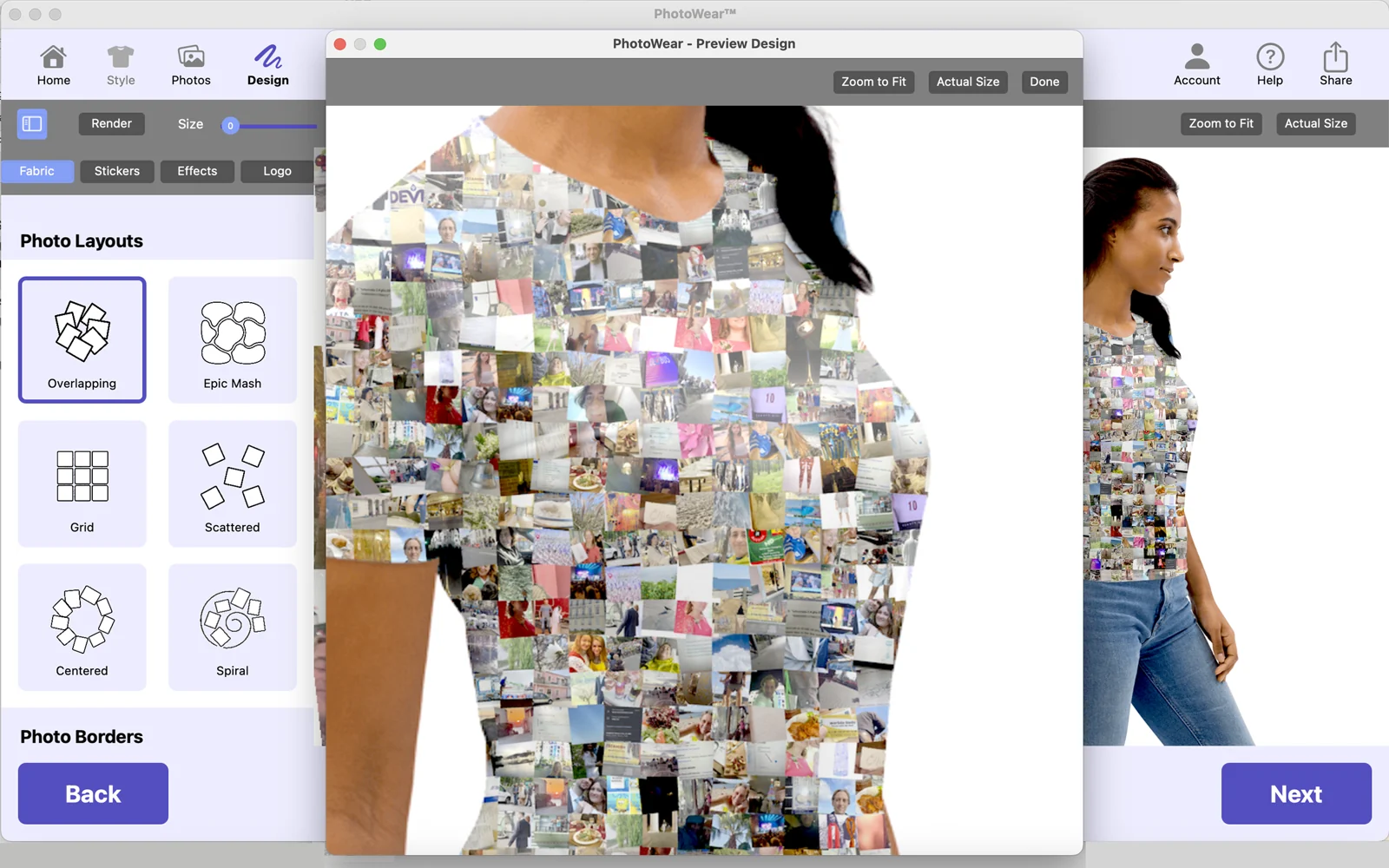The height and width of the screenshot is (868, 1389).
Task: Click the Size slider handle
Action: 230,126
